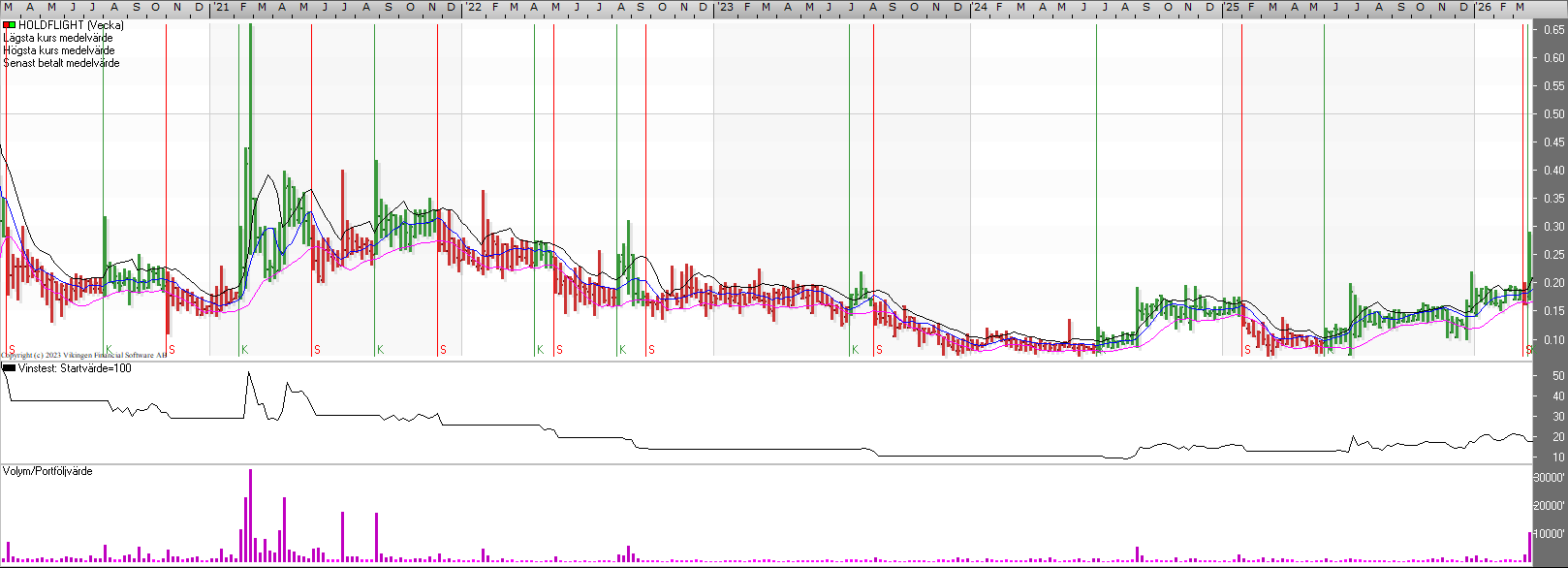The height and width of the screenshot is (568, 1568).
Task: Click the tallest magenta volume bar
Action: (250, 515)
